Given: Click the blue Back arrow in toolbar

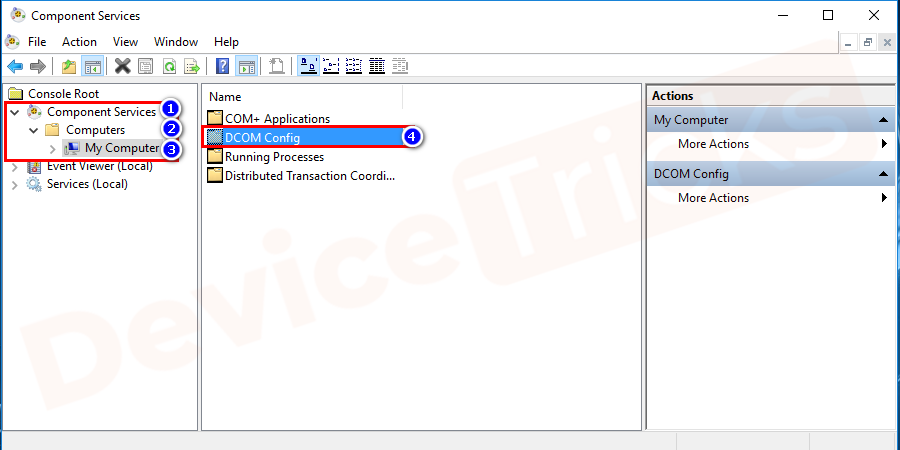Looking at the screenshot, I should 15,67.
